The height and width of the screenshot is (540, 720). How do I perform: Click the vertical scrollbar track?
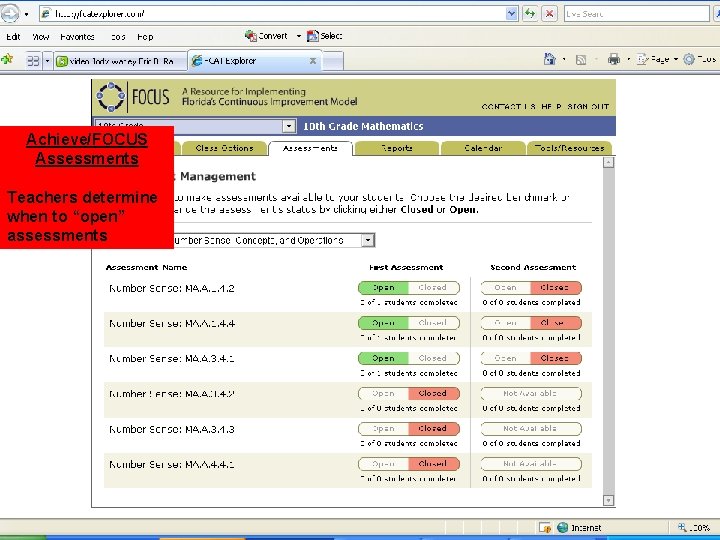pyautogui.click(x=608, y=331)
